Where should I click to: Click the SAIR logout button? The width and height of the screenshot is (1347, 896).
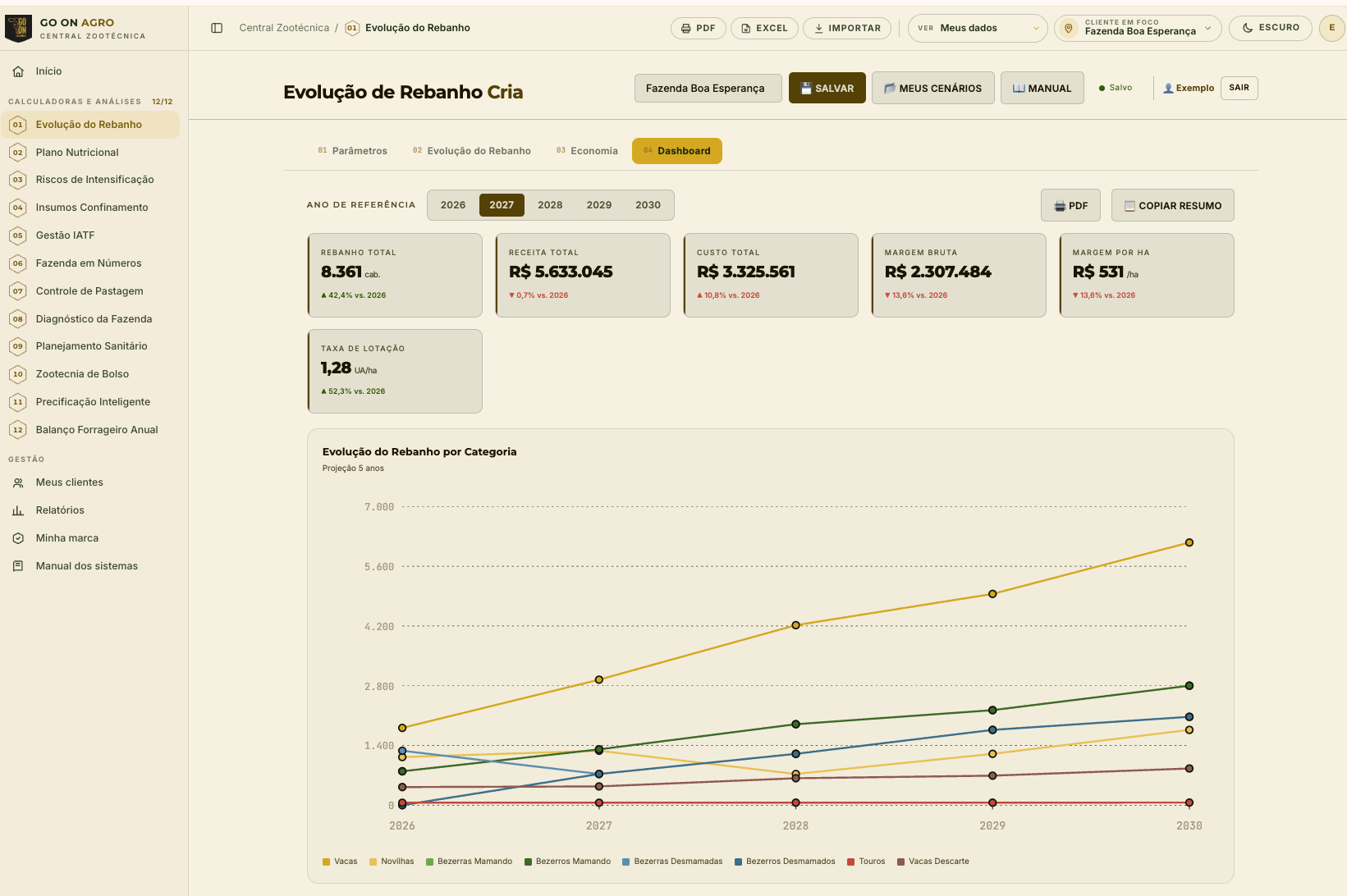[x=1239, y=88]
